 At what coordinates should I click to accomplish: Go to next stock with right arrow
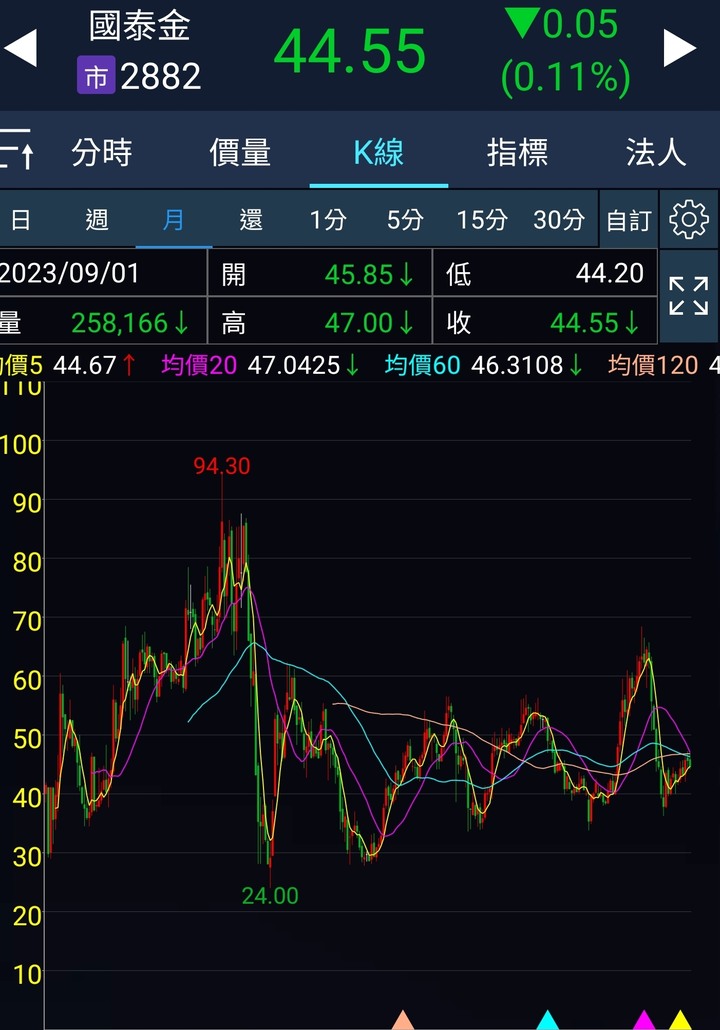click(x=680, y=48)
